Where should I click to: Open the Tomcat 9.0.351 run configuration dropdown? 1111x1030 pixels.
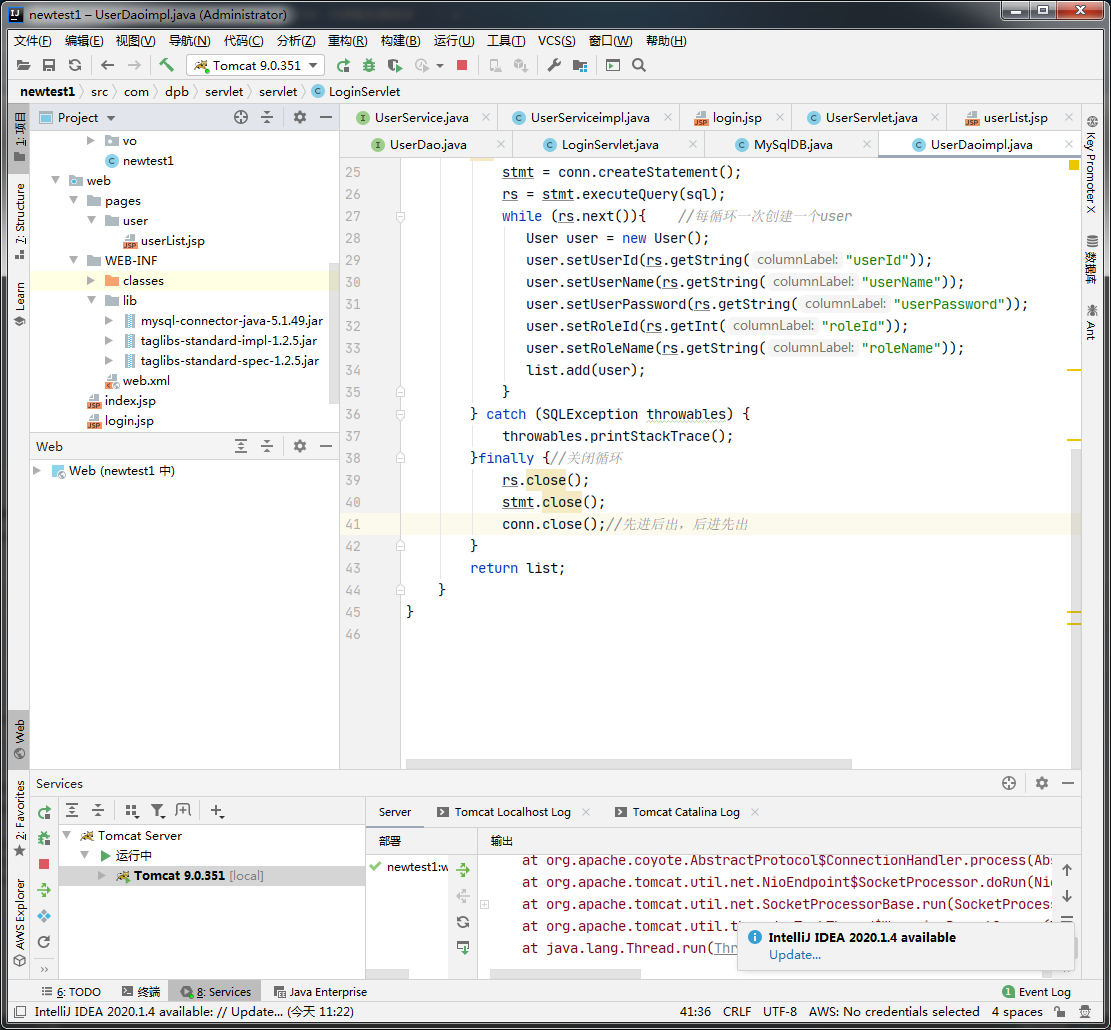pos(256,65)
